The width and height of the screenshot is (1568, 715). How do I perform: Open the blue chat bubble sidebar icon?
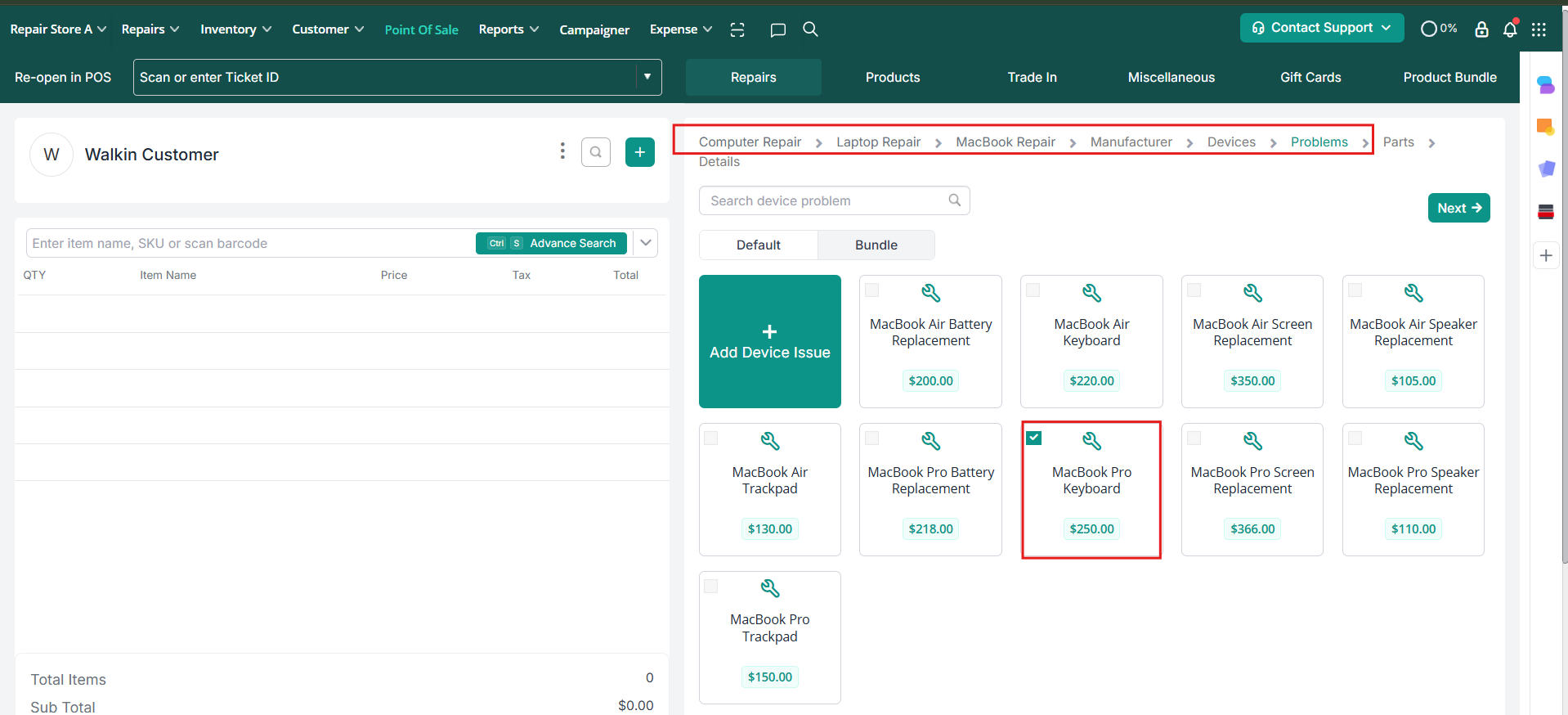tap(1545, 84)
